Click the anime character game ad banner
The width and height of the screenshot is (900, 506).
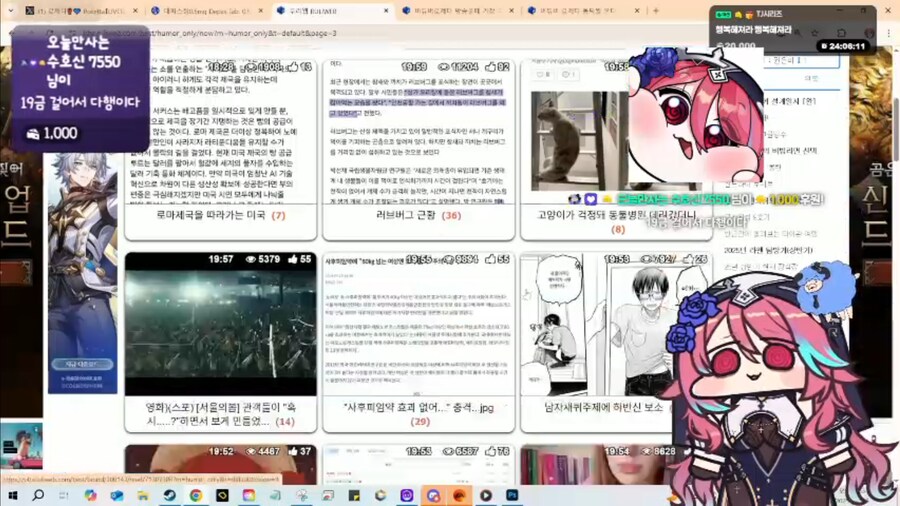coord(82,273)
